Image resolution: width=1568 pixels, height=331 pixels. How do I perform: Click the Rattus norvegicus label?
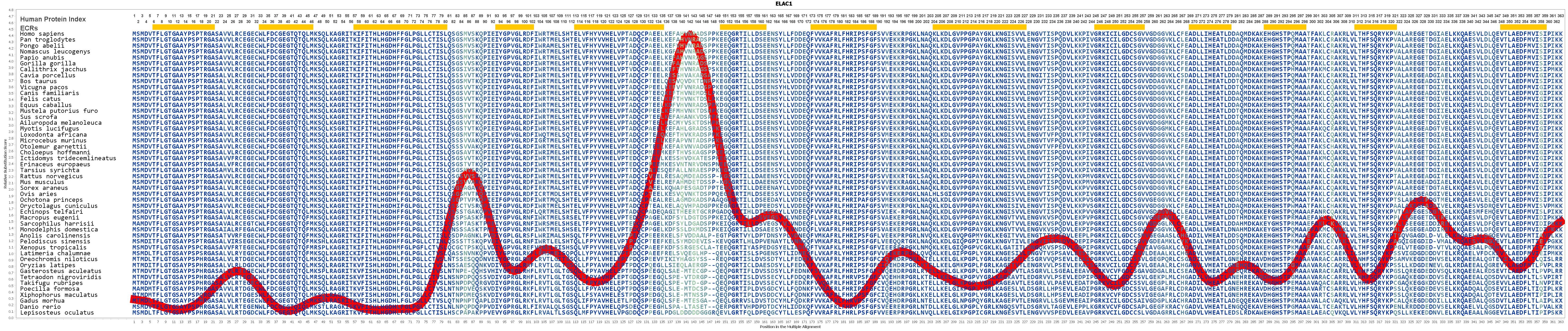(51, 176)
